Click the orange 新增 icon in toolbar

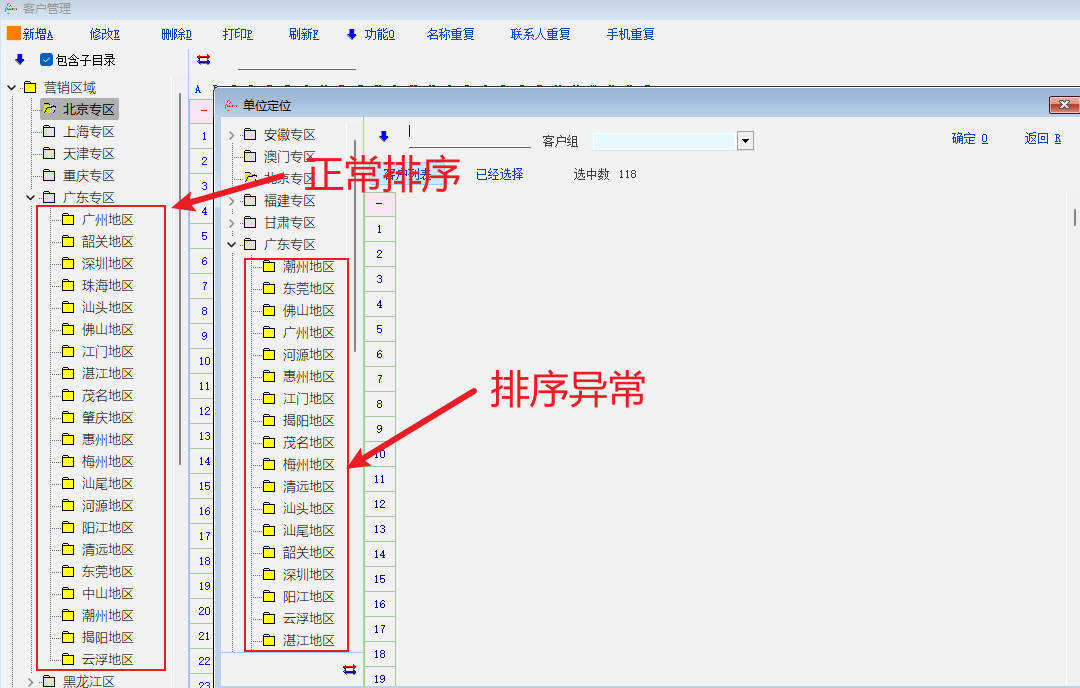pos(14,33)
